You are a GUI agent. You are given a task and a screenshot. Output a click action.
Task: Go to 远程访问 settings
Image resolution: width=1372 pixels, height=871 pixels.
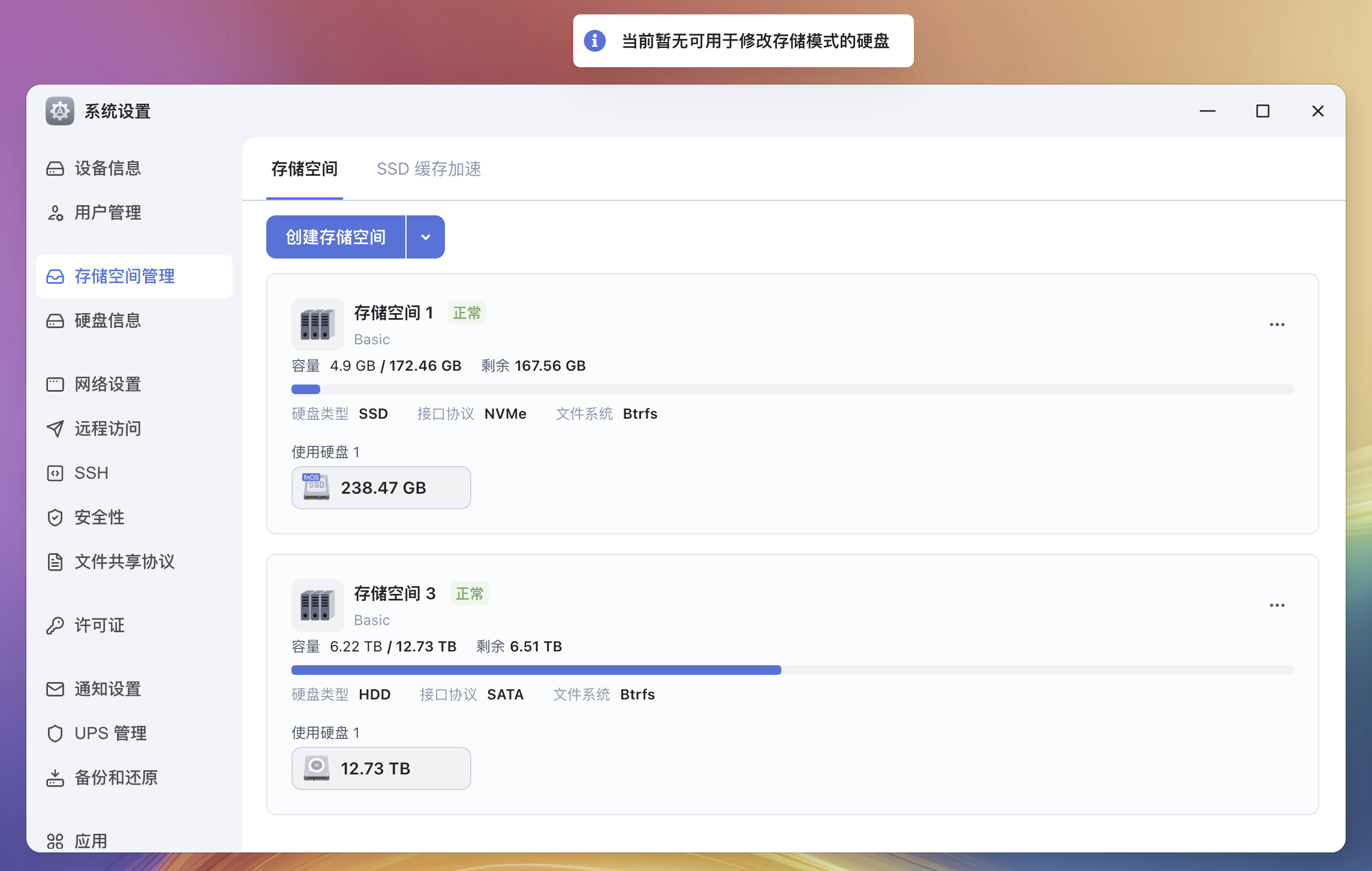tap(107, 429)
